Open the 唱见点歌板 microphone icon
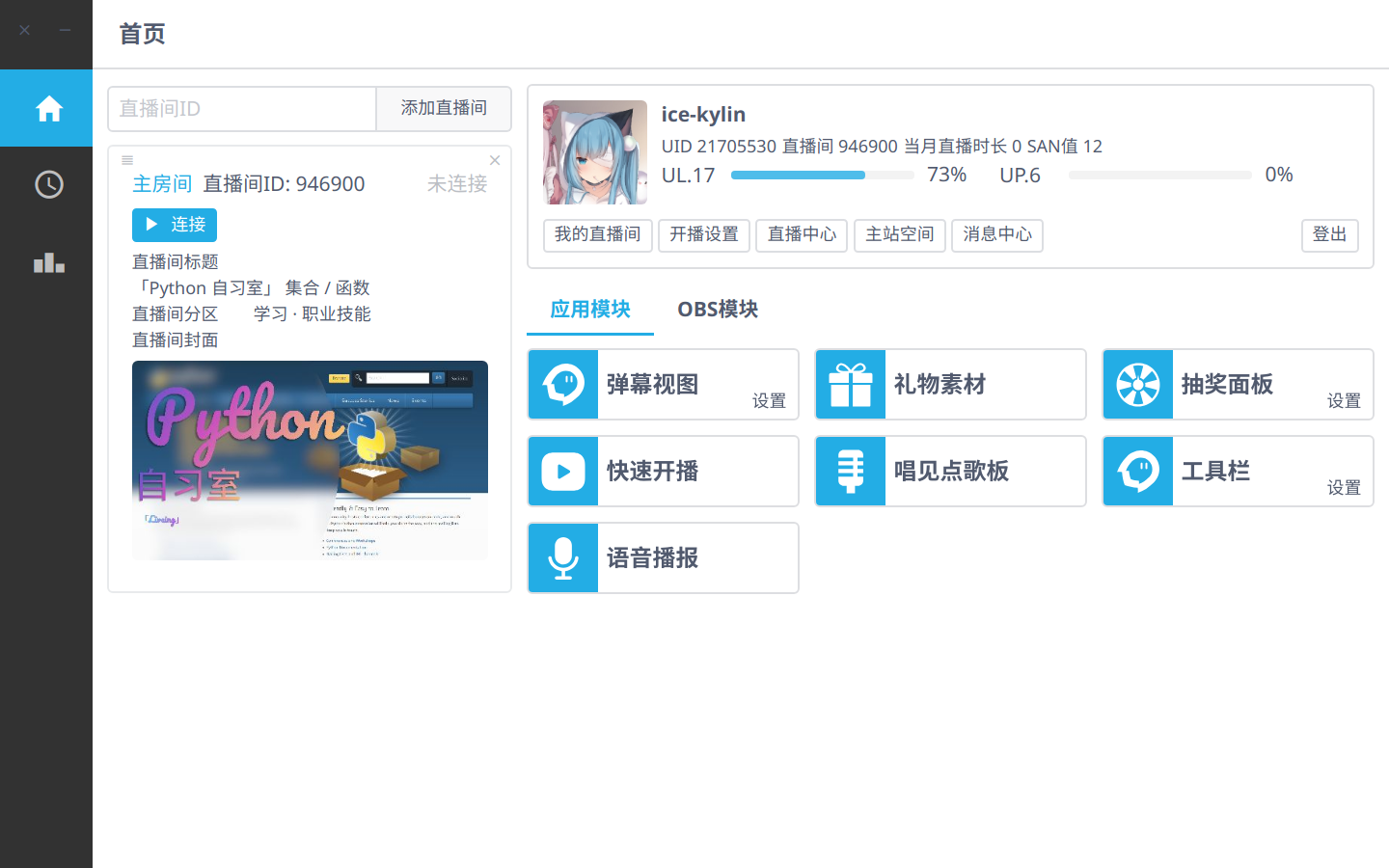This screenshot has width=1389, height=868. [x=851, y=472]
